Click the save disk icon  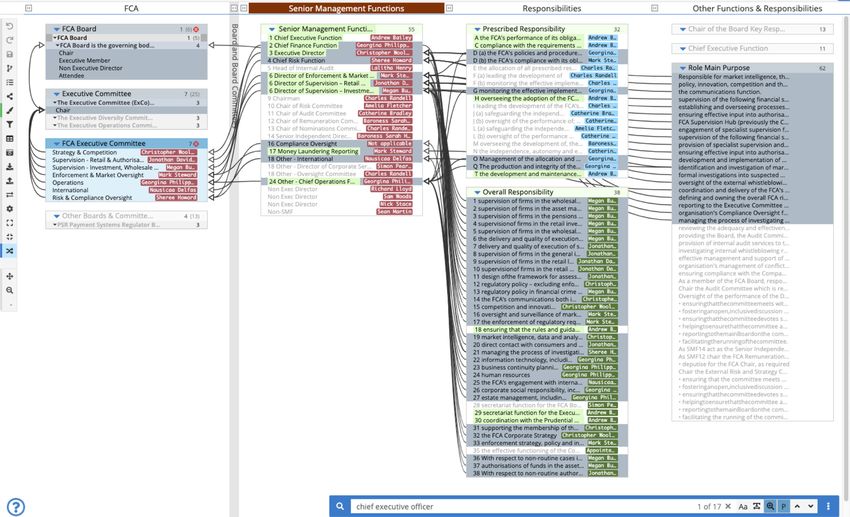pyautogui.click(x=10, y=54)
